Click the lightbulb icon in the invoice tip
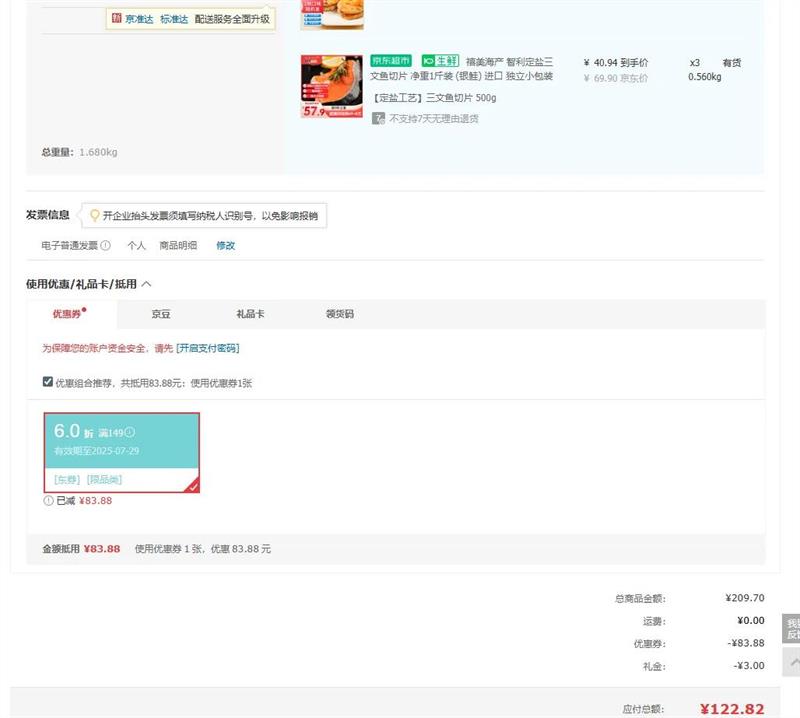The width and height of the screenshot is (800, 718). [95, 216]
